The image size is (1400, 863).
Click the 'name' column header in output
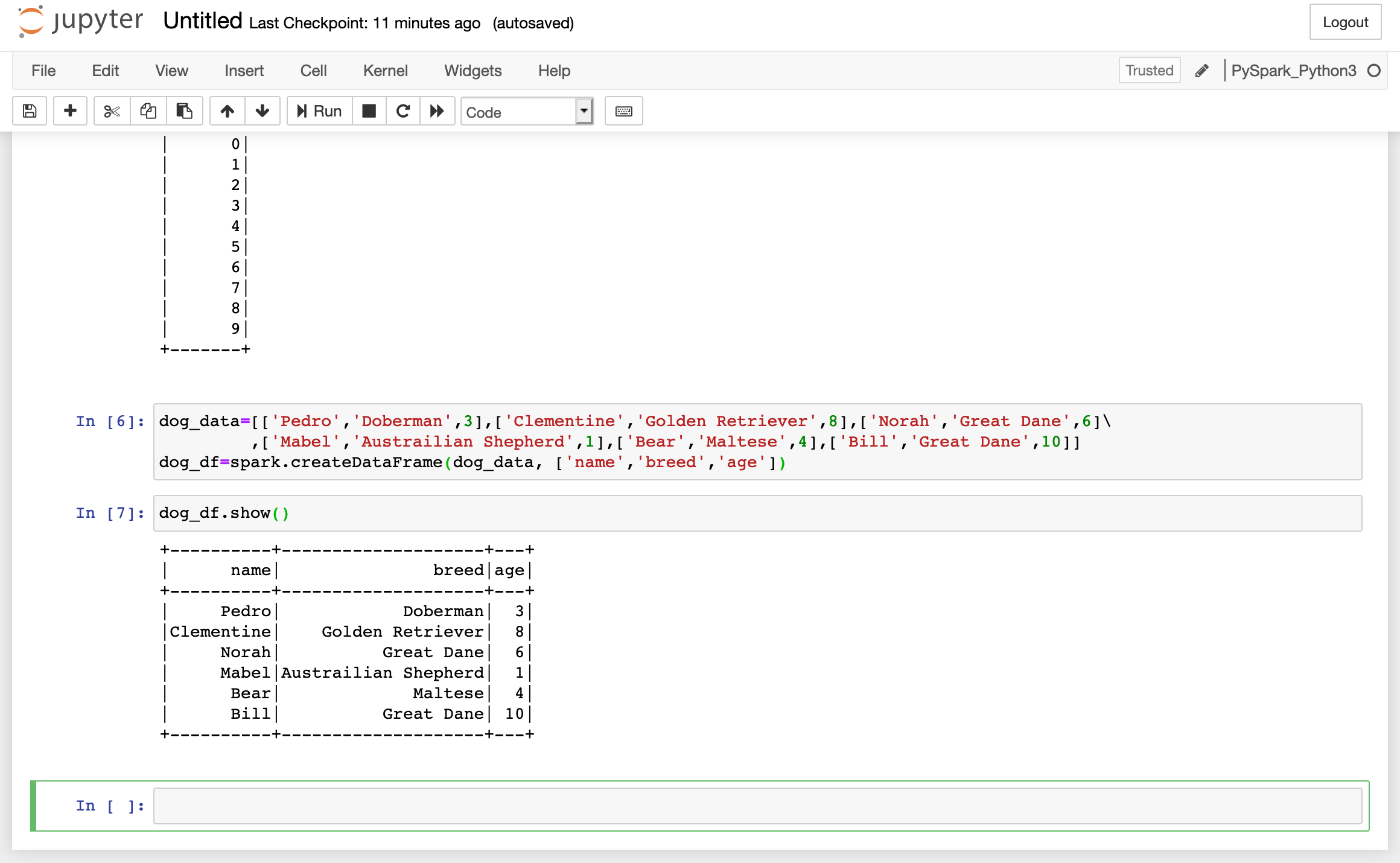coord(251,570)
